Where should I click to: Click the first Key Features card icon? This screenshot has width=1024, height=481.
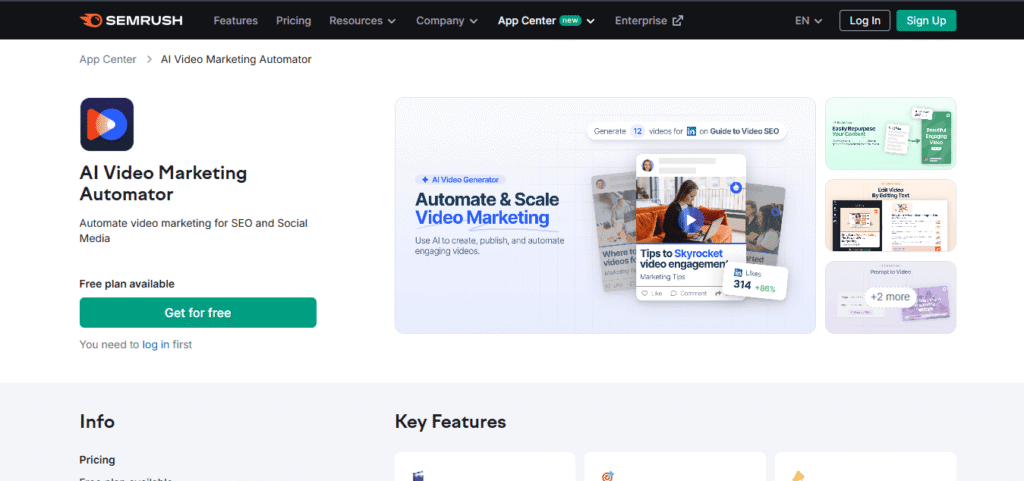click(418, 476)
